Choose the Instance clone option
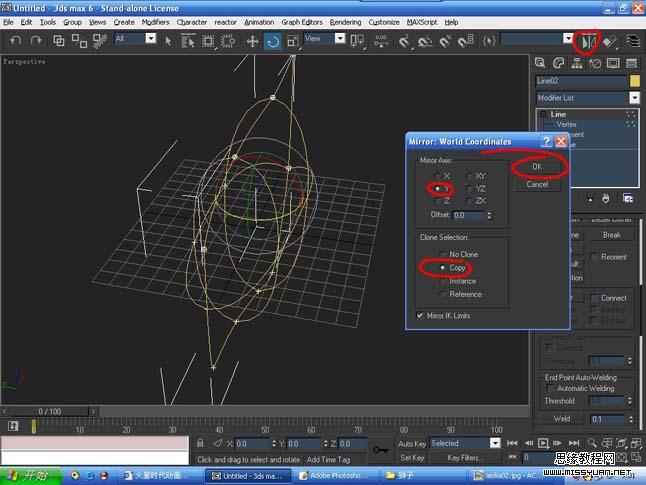 443,281
